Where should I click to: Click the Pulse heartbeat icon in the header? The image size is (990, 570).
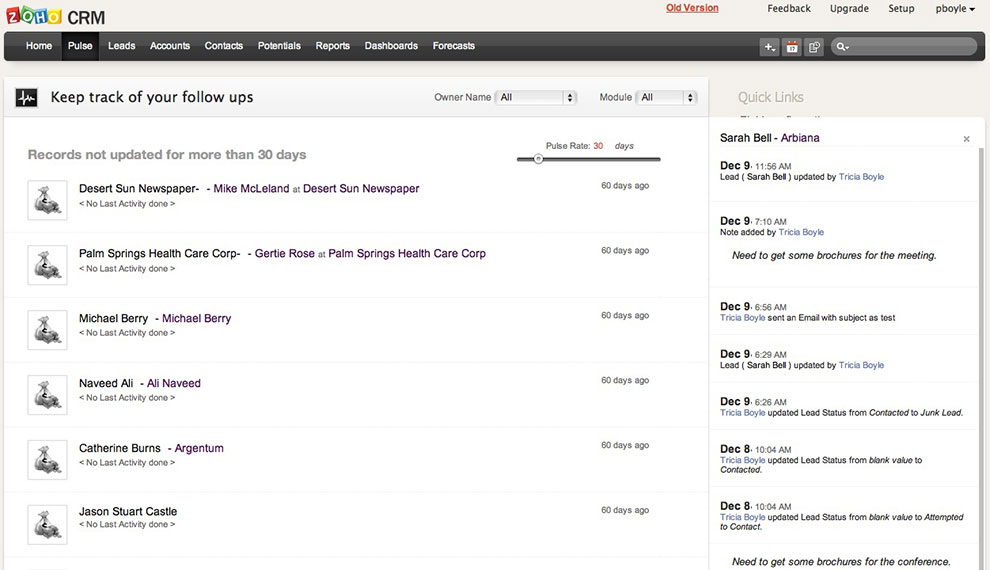click(27, 98)
